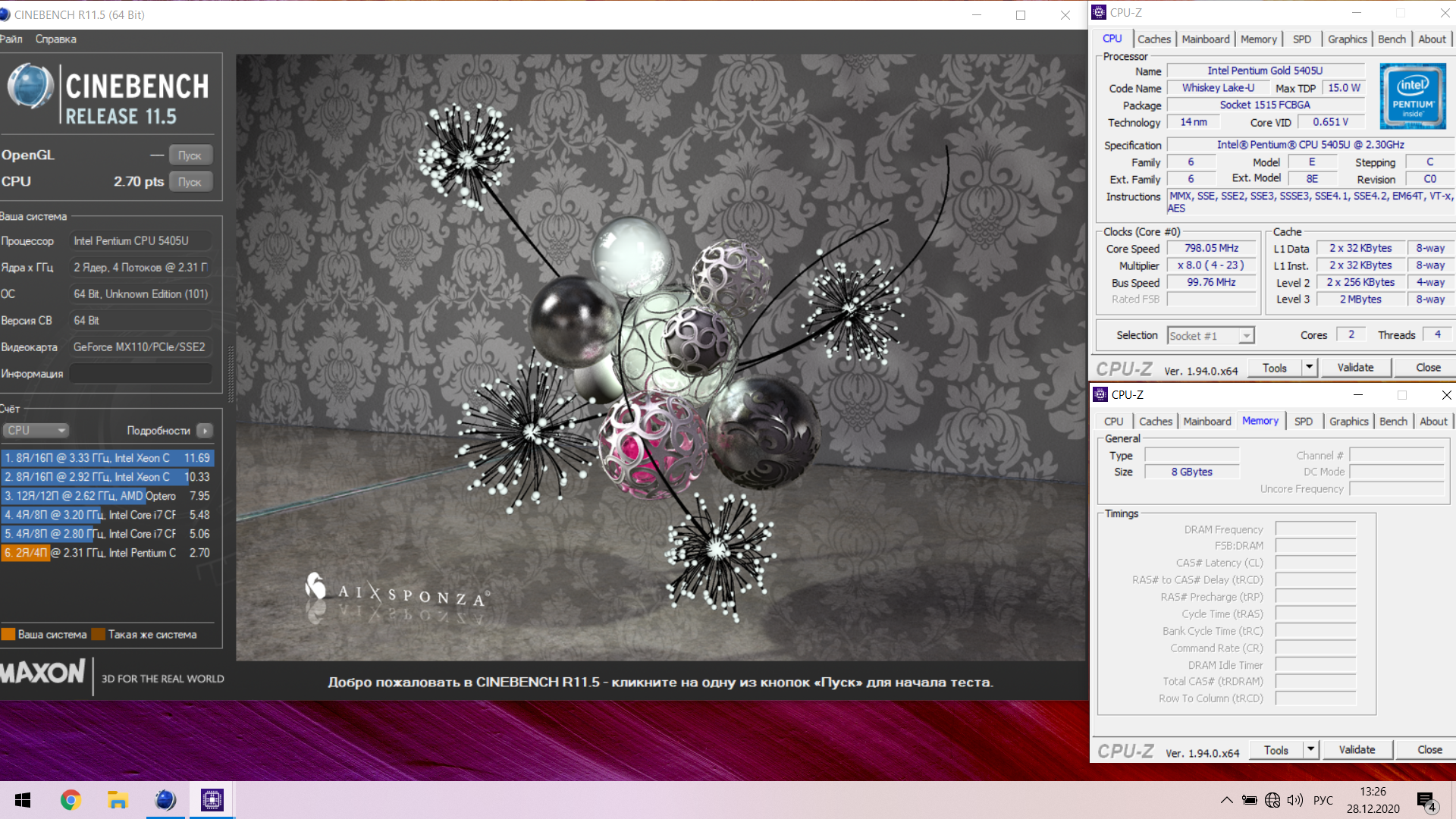Click upper CPU-Z title bar icon
The width and height of the screenshot is (1456, 819).
(1100, 13)
